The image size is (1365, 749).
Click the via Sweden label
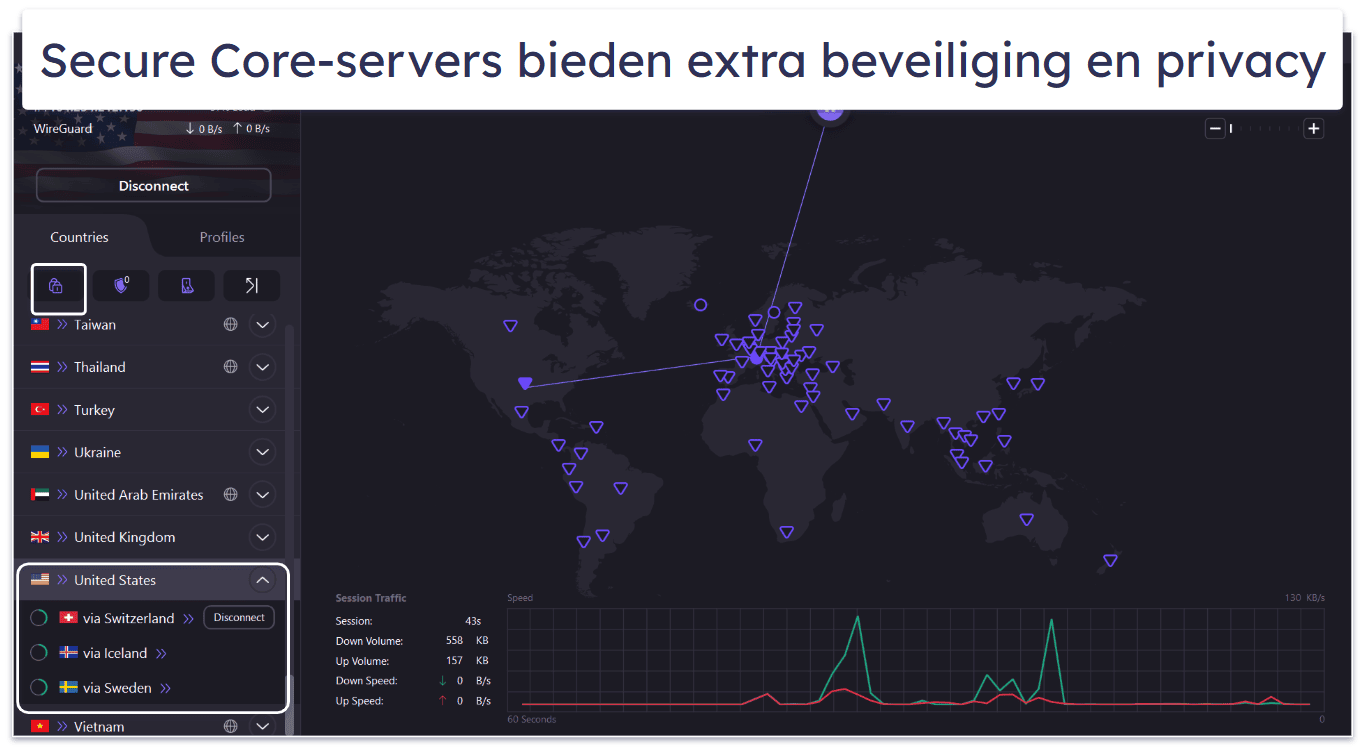pyautogui.click(x=118, y=688)
